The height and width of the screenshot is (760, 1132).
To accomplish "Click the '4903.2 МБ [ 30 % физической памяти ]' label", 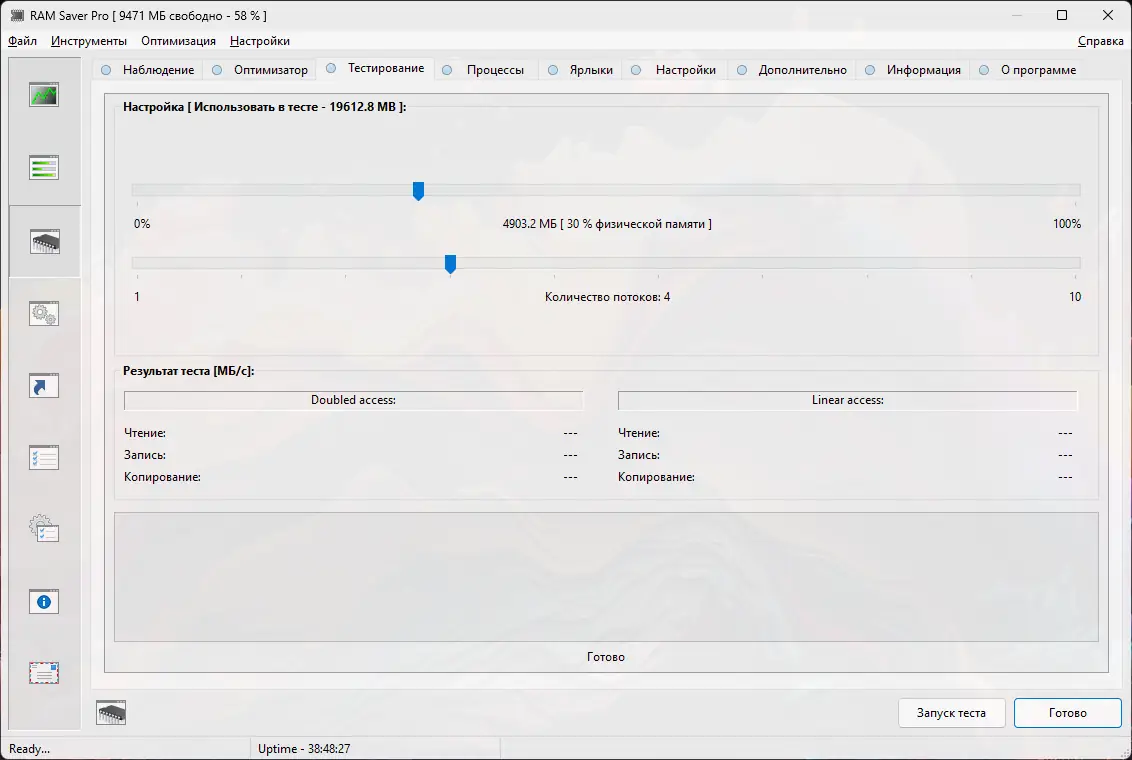I will tap(607, 224).
